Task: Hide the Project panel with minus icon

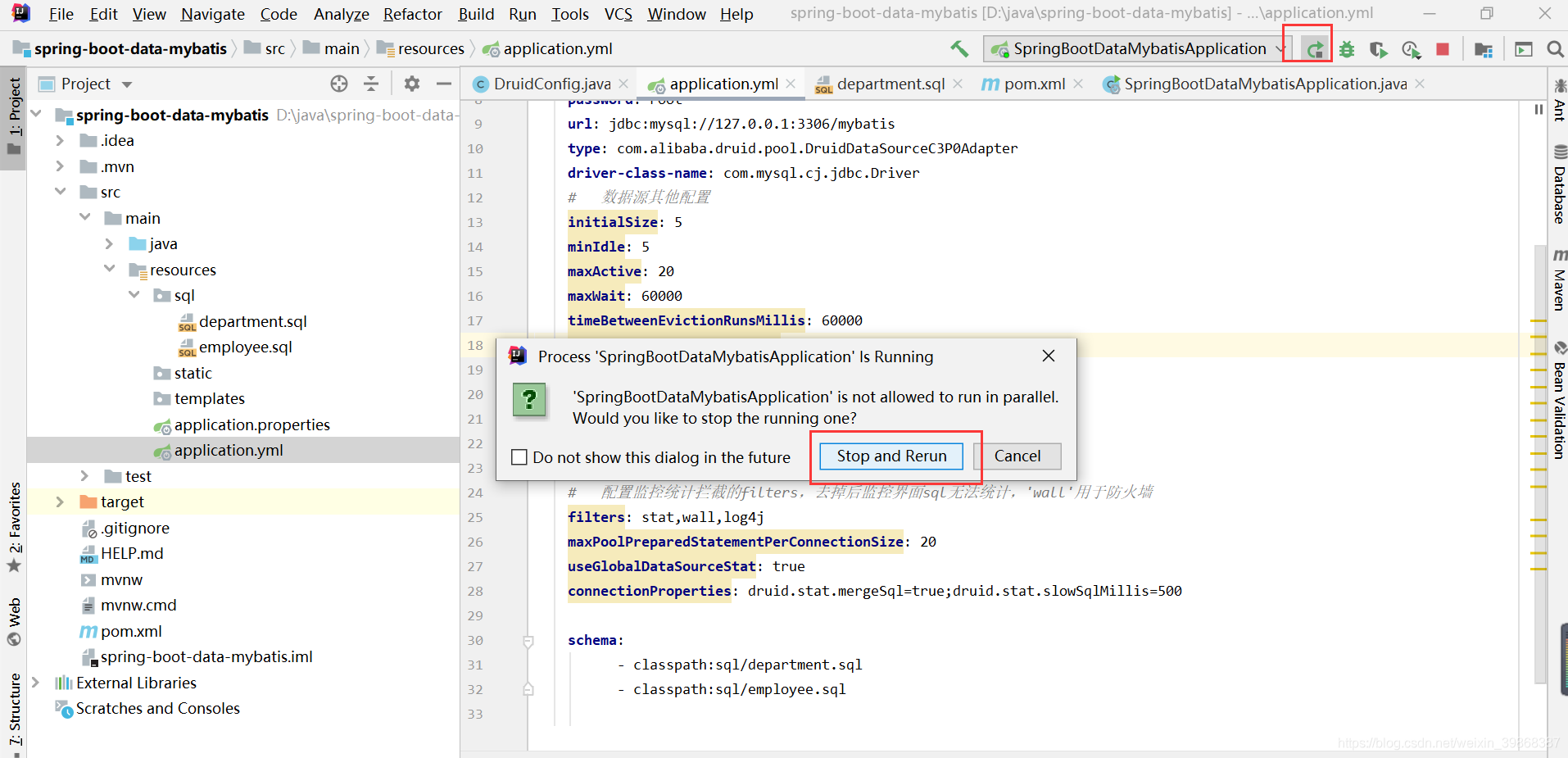Action: [x=444, y=84]
